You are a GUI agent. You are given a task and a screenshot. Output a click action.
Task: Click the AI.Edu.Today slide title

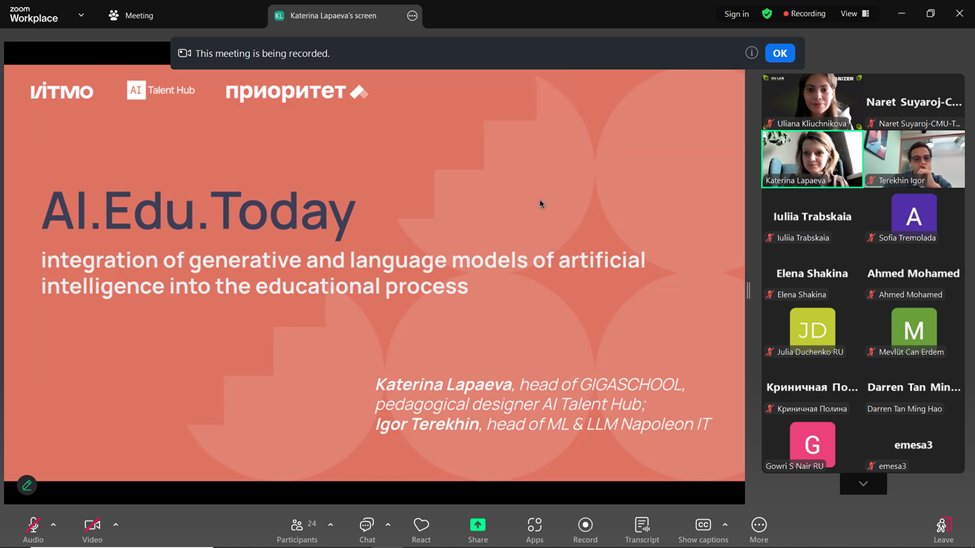pyautogui.click(x=198, y=211)
